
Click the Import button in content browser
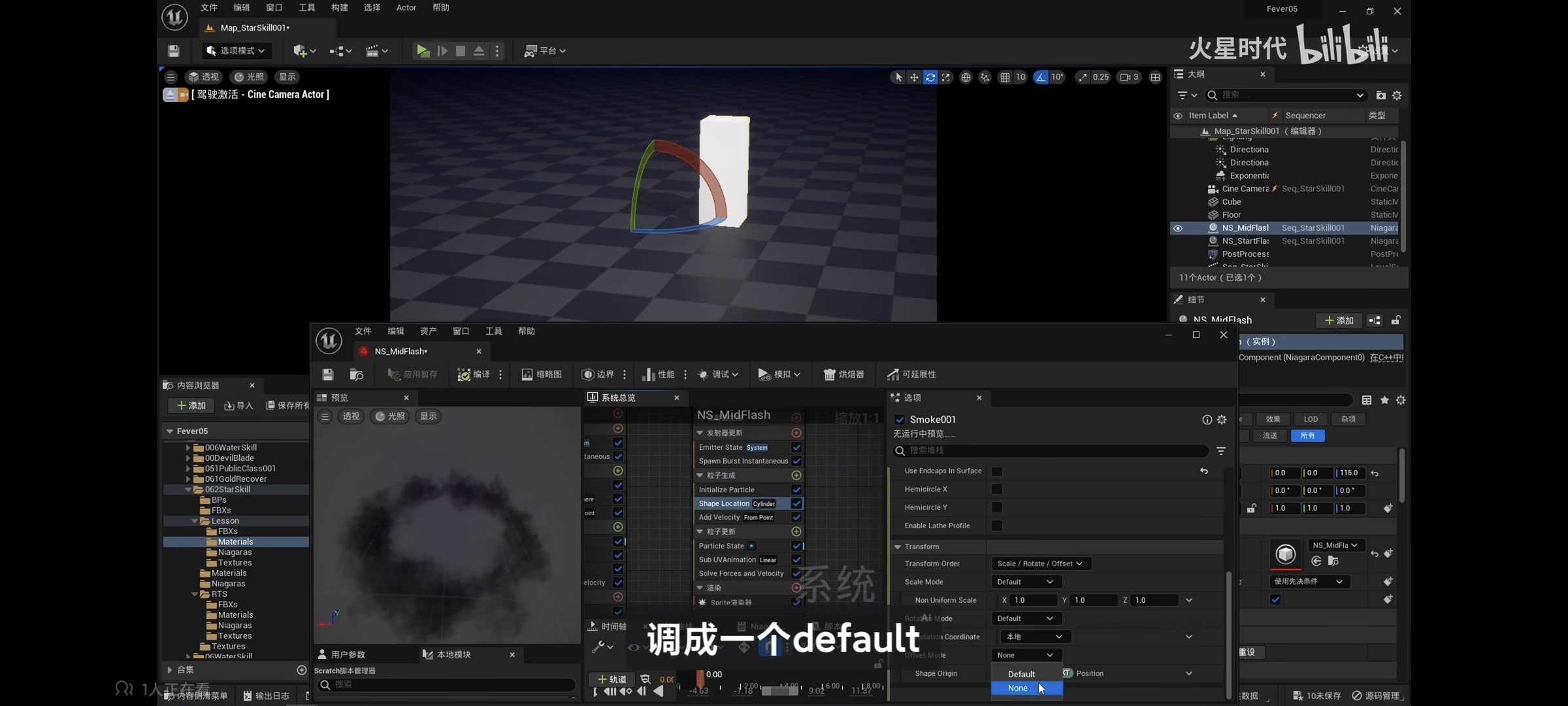coord(238,406)
